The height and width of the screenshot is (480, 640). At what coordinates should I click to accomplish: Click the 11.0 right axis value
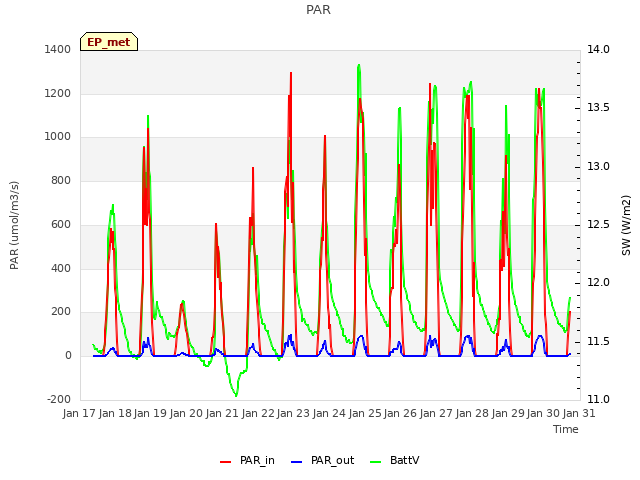[598, 399]
